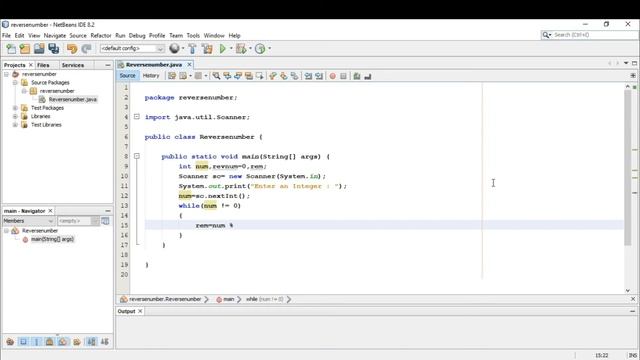Open the Run Project dropdown arrow
The image size is (640, 360).
pos(231,49)
